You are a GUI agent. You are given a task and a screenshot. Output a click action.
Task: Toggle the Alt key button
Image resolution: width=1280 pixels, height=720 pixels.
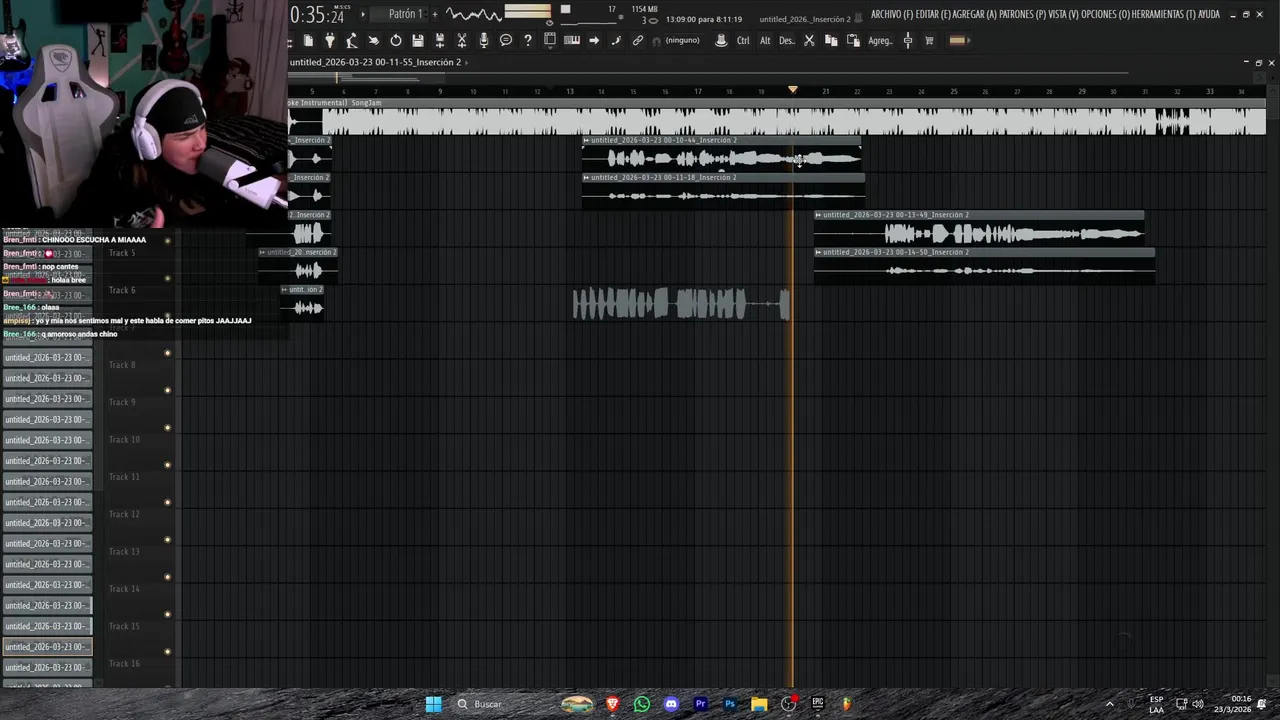pyautogui.click(x=765, y=40)
